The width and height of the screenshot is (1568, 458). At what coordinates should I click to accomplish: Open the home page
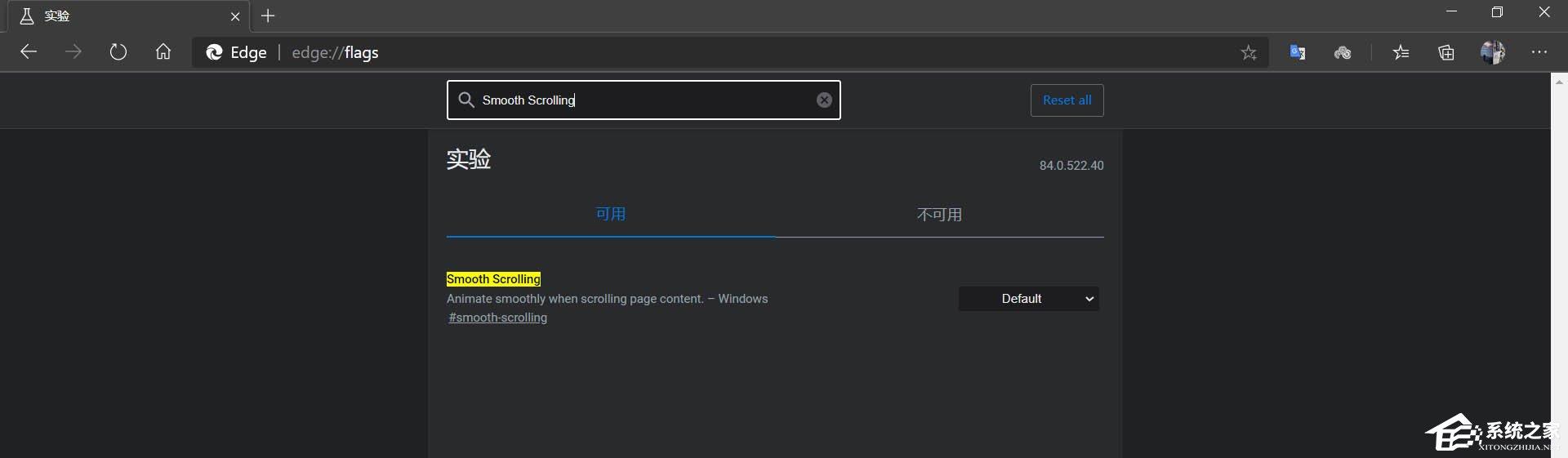click(x=163, y=52)
